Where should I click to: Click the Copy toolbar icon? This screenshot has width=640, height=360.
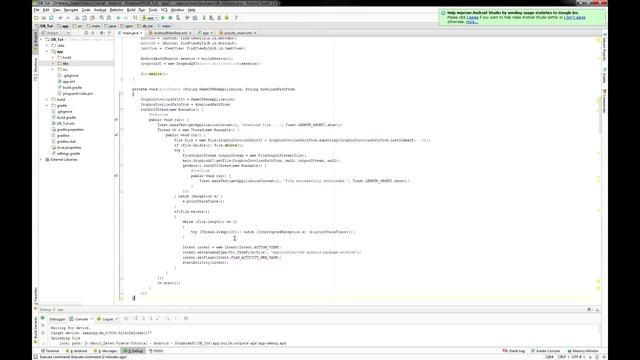[85, 18]
